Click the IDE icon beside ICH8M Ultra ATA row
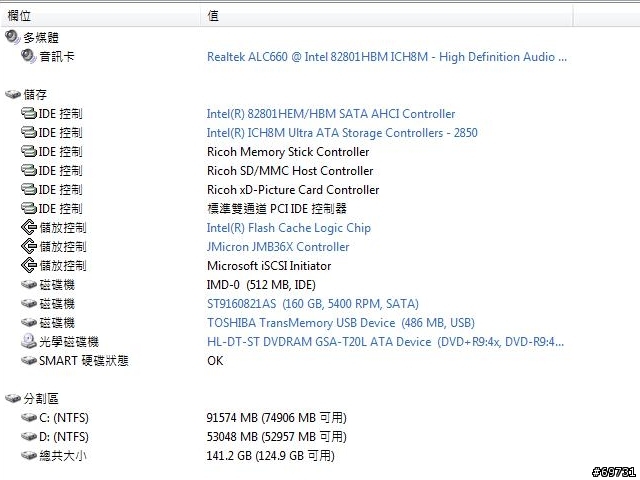 click(x=29, y=132)
